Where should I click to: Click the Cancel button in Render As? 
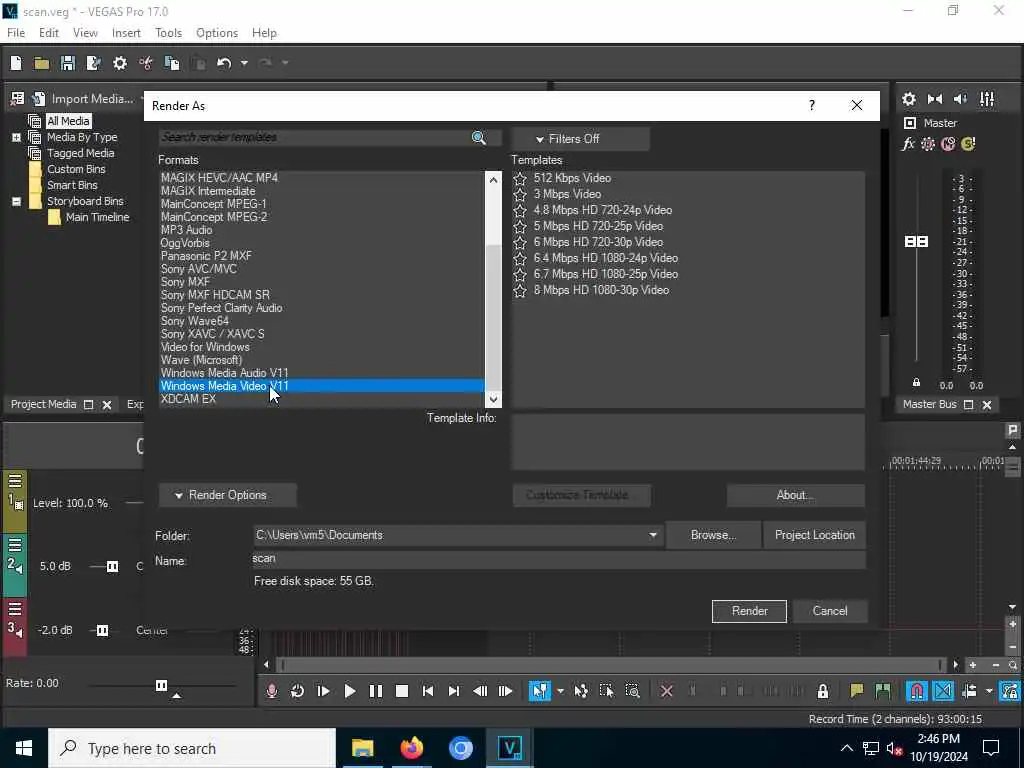[830, 611]
